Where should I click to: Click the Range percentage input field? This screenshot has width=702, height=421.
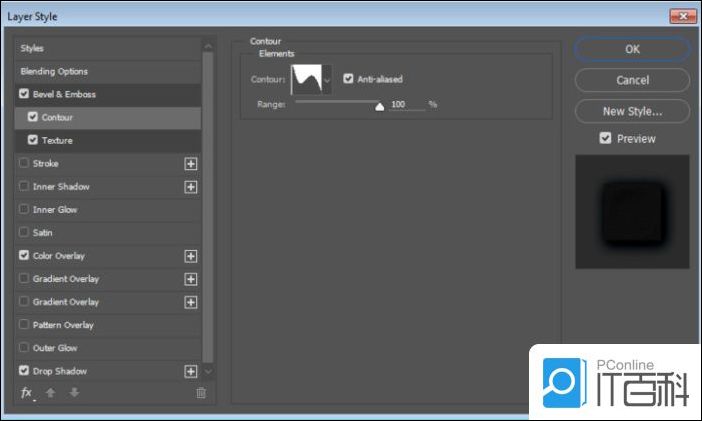click(x=407, y=104)
